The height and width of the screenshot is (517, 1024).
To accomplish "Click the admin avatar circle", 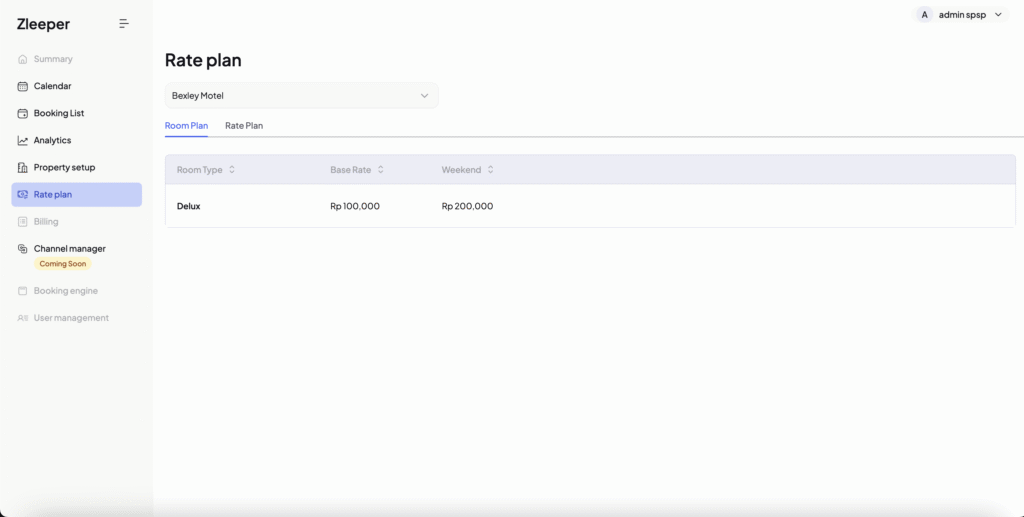I will pos(925,15).
